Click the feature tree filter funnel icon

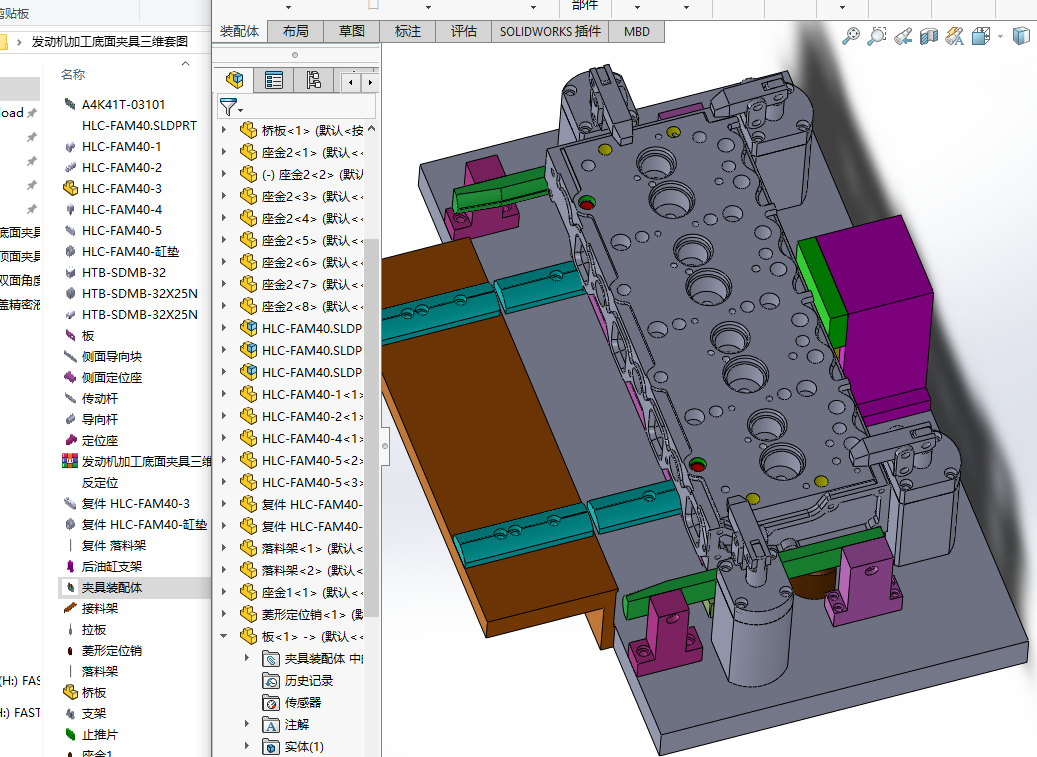(229, 106)
